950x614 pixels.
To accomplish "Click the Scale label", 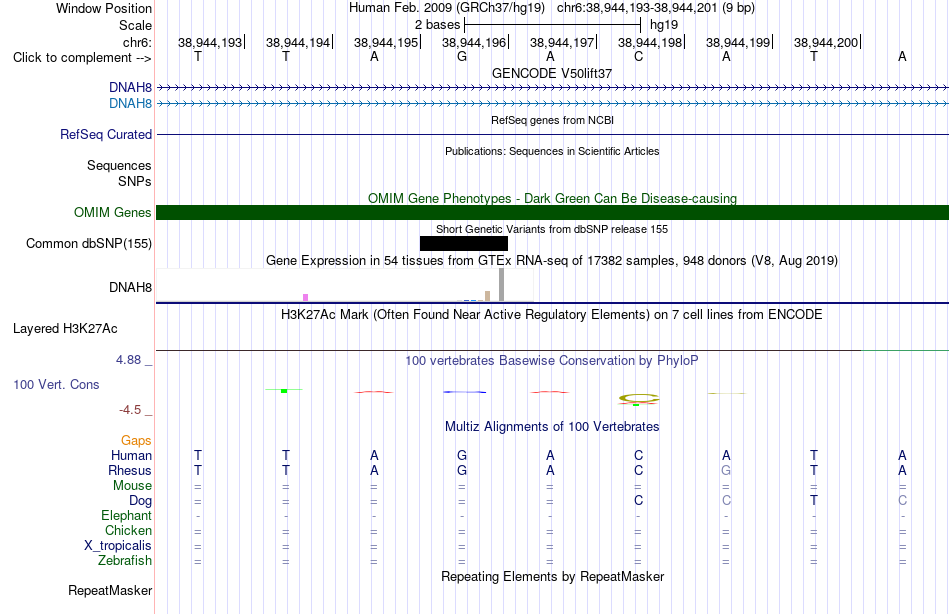I will coord(135,25).
